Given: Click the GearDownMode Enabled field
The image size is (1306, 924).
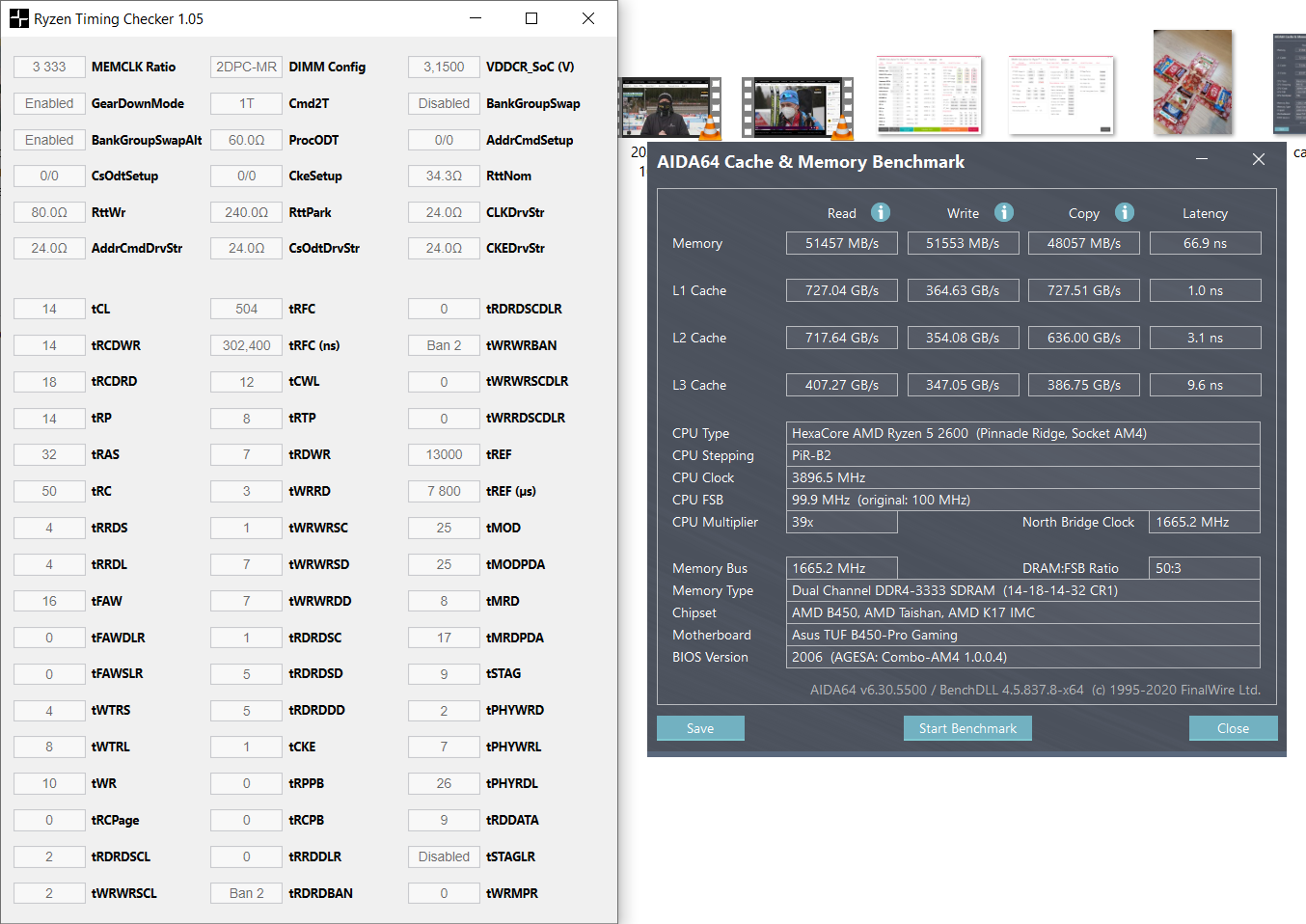Looking at the screenshot, I should click(49, 103).
